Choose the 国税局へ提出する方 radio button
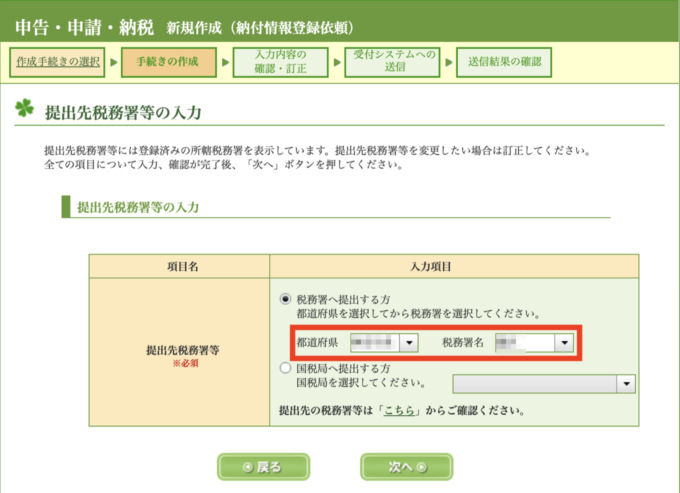The image size is (680, 493). tap(285, 368)
